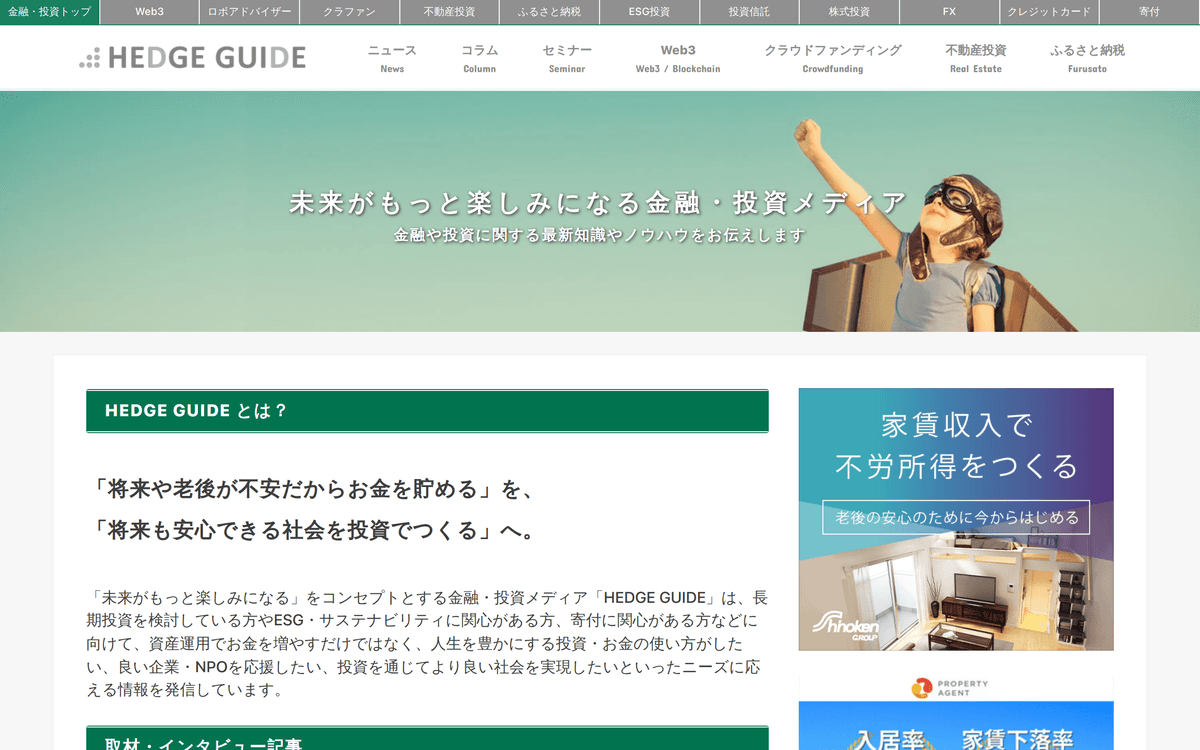The width and height of the screenshot is (1200, 750).
Task: Select the クレジットカード tab
Action: (1050, 12)
